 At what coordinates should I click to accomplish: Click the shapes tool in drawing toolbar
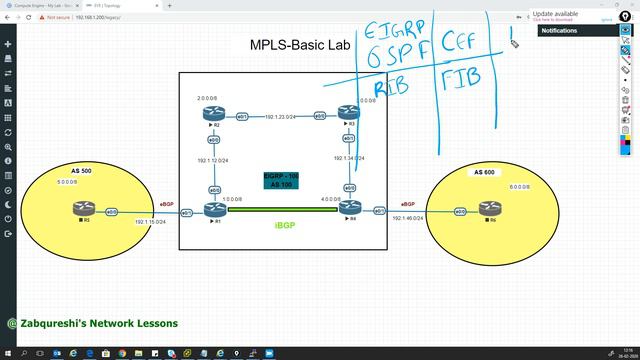point(625,90)
